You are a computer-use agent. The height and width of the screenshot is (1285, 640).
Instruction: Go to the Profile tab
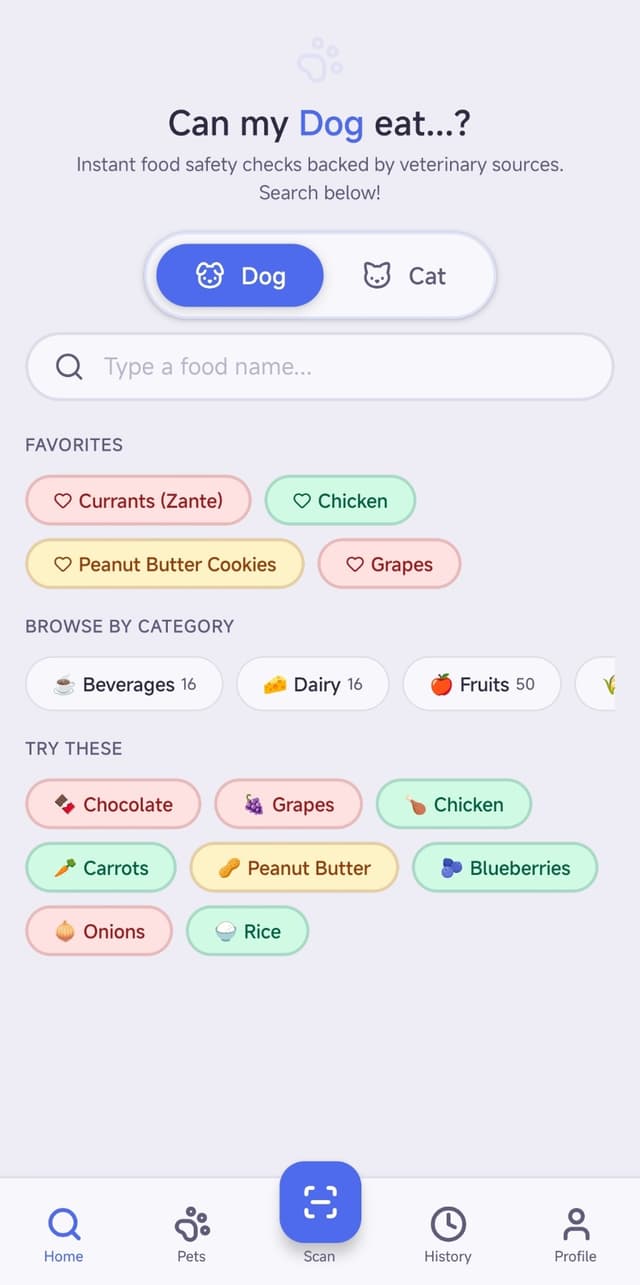tap(575, 1234)
